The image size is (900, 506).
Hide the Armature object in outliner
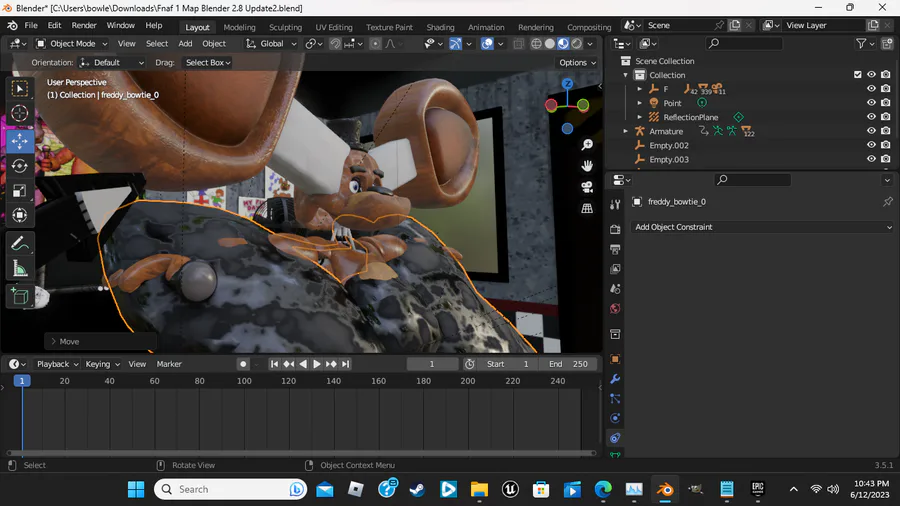[x=871, y=131]
